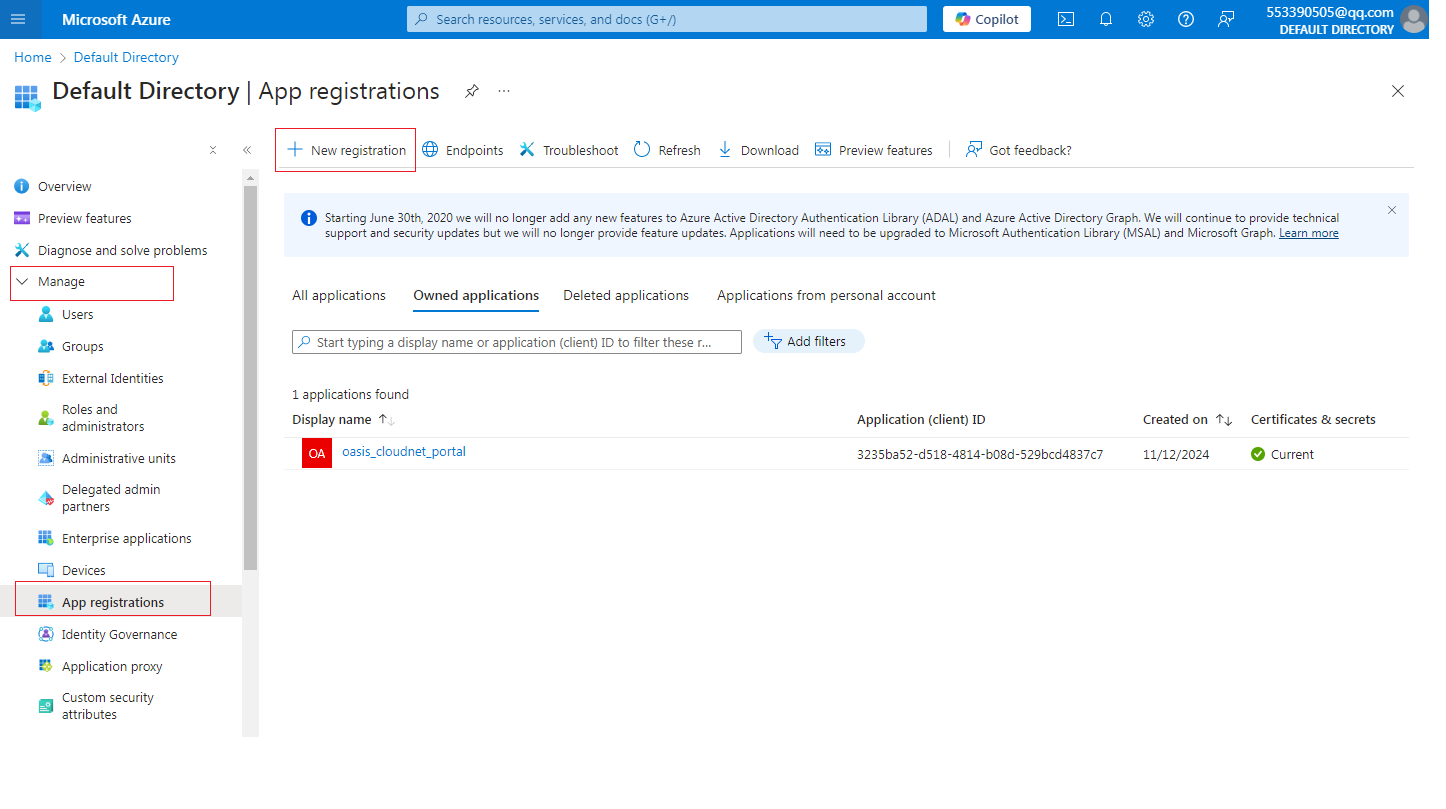Refresh the app registrations list
1446x809 pixels.
click(667, 150)
